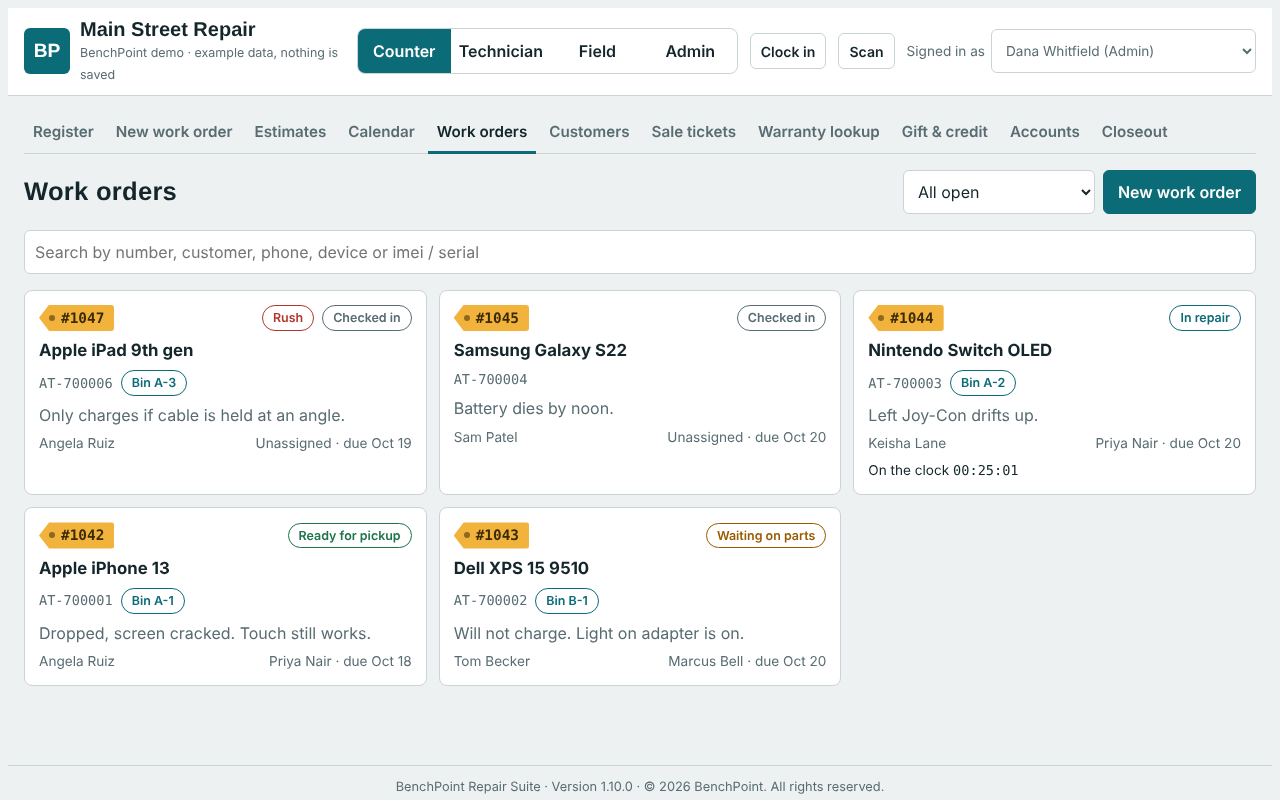Switch to the Estimates tab

pyautogui.click(x=290, y=132)
